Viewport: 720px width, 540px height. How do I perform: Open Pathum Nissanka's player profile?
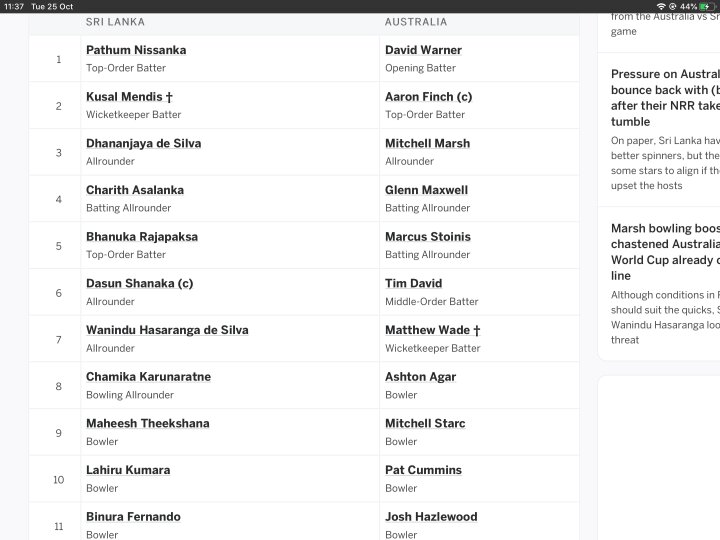tap(136, 50)
